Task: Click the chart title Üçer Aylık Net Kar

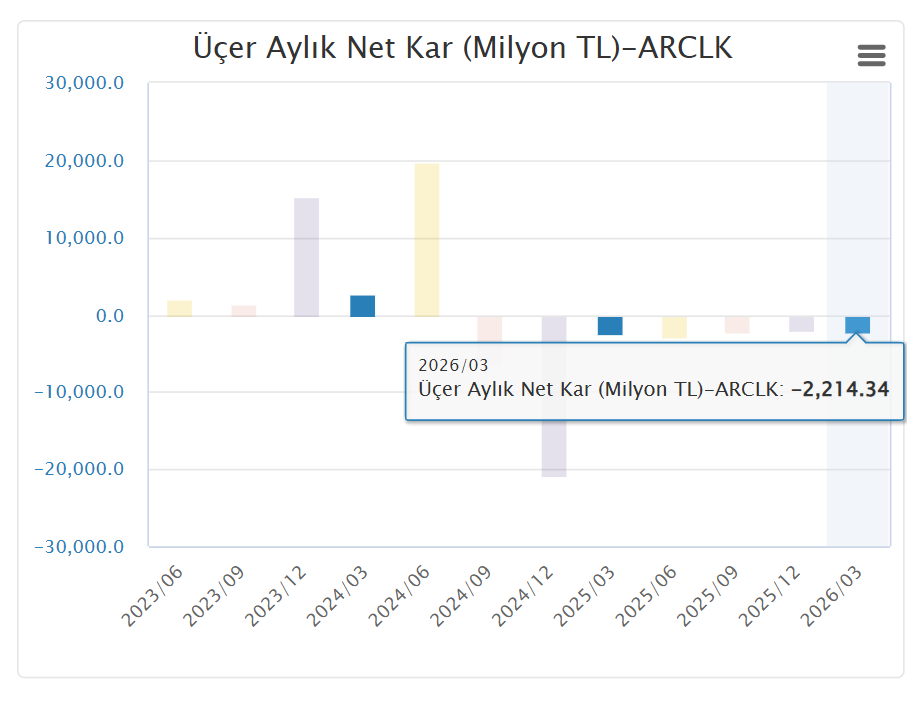Action: 462,47
